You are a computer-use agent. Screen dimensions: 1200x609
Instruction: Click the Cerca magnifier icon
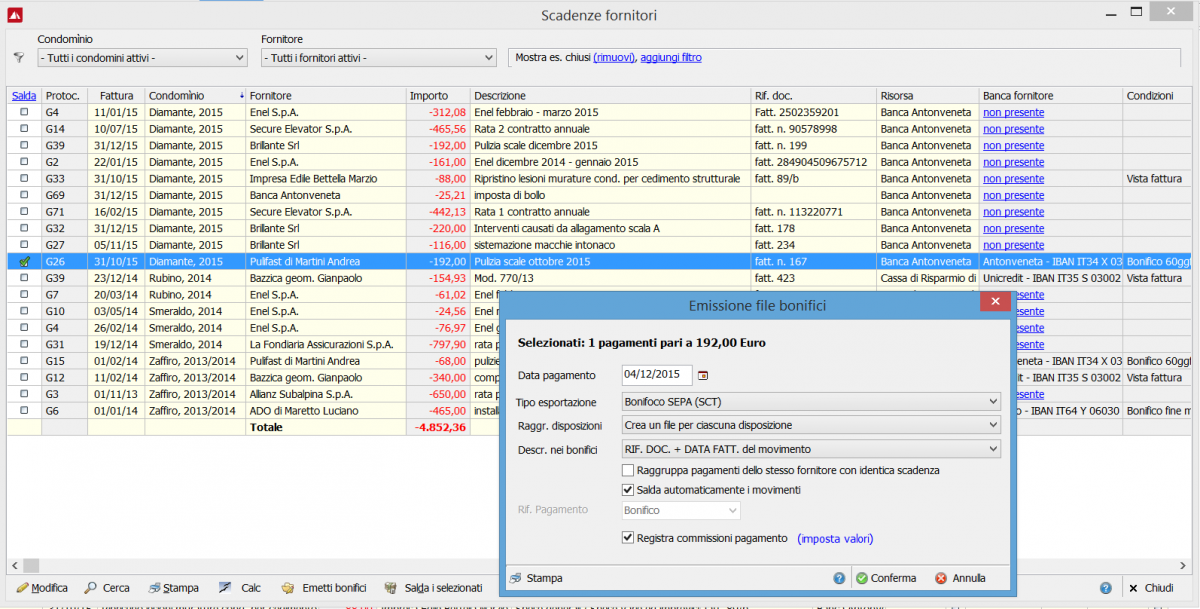[x=90, y=588]
